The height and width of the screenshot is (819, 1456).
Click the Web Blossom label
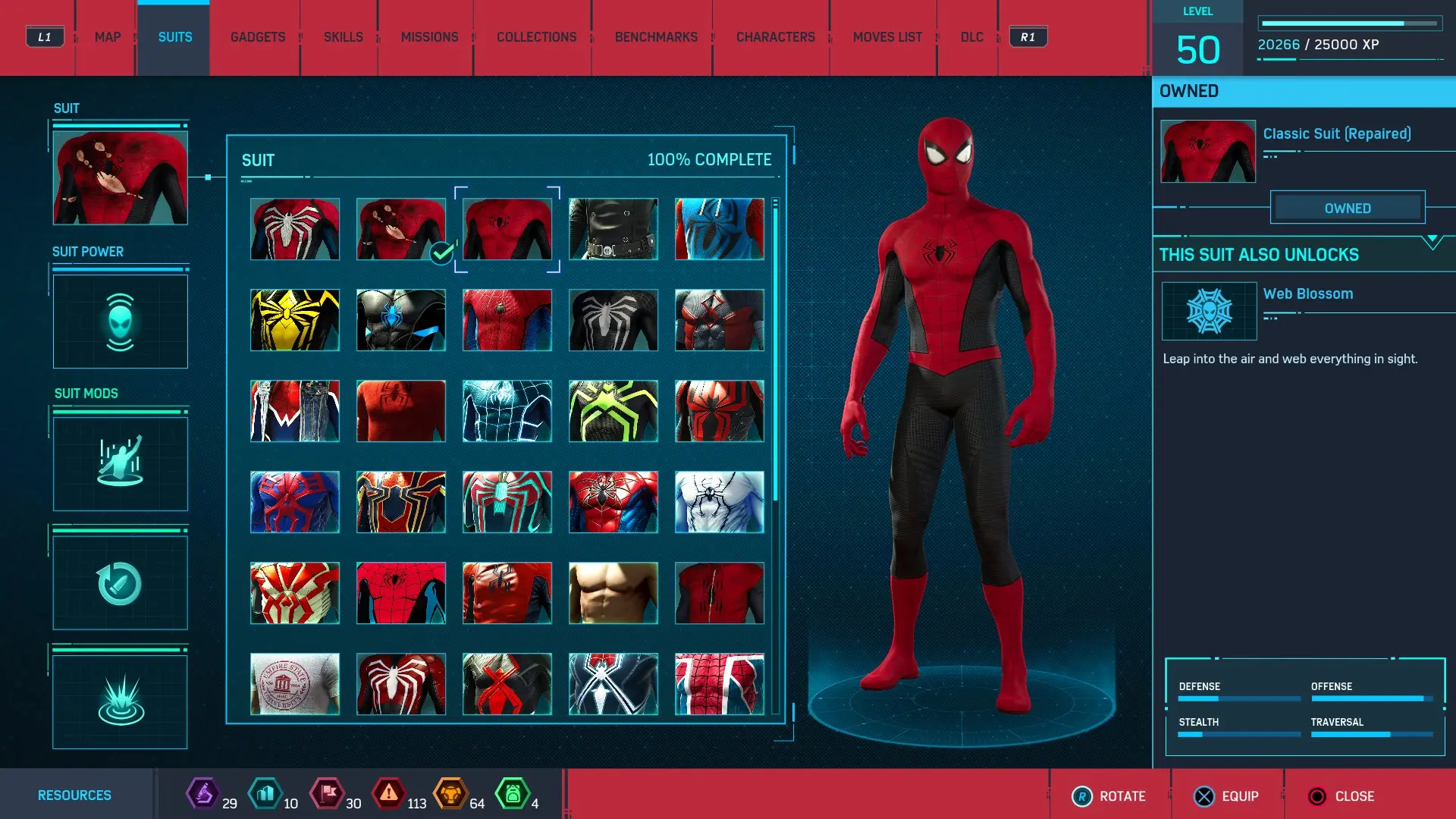coord(1307,293)
